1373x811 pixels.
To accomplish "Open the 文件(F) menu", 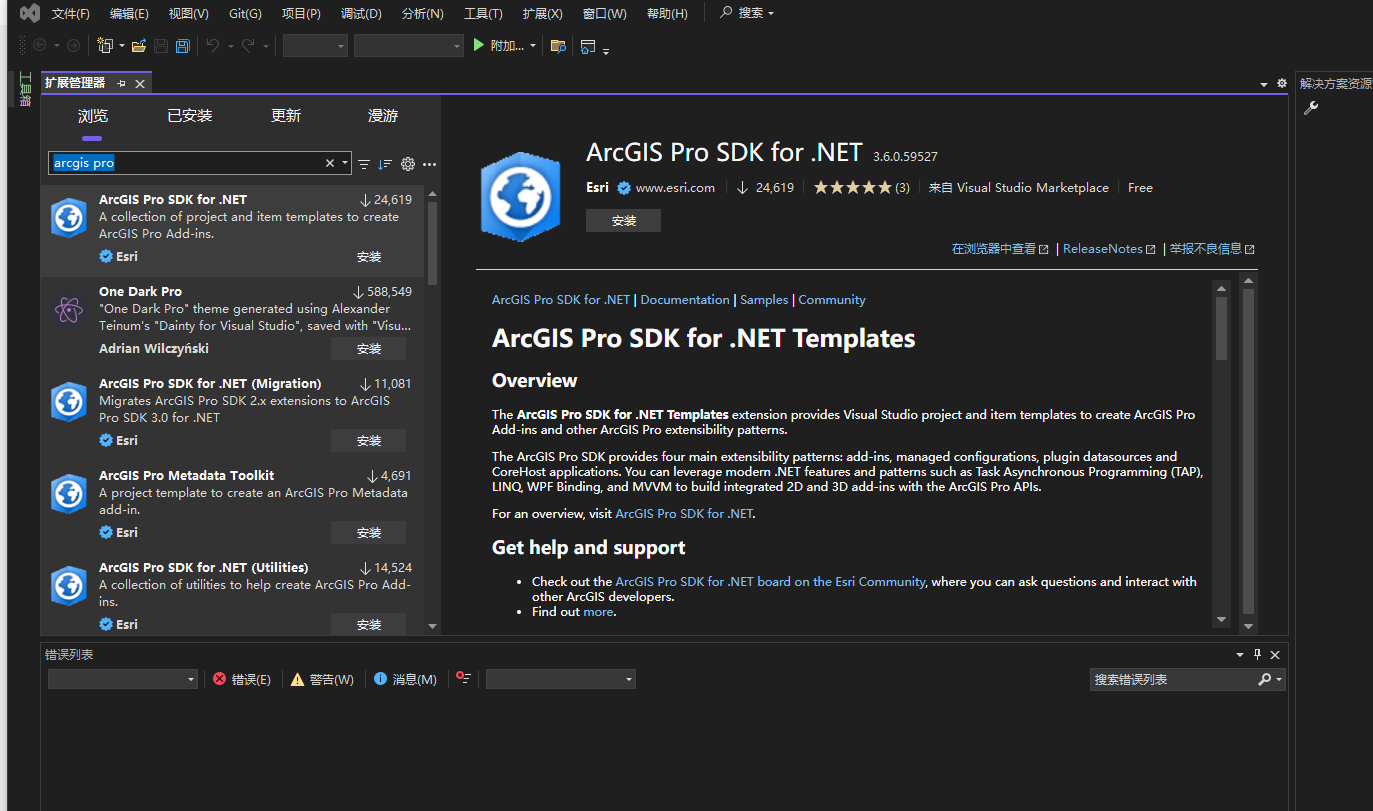I will click(x=71, y=14).
